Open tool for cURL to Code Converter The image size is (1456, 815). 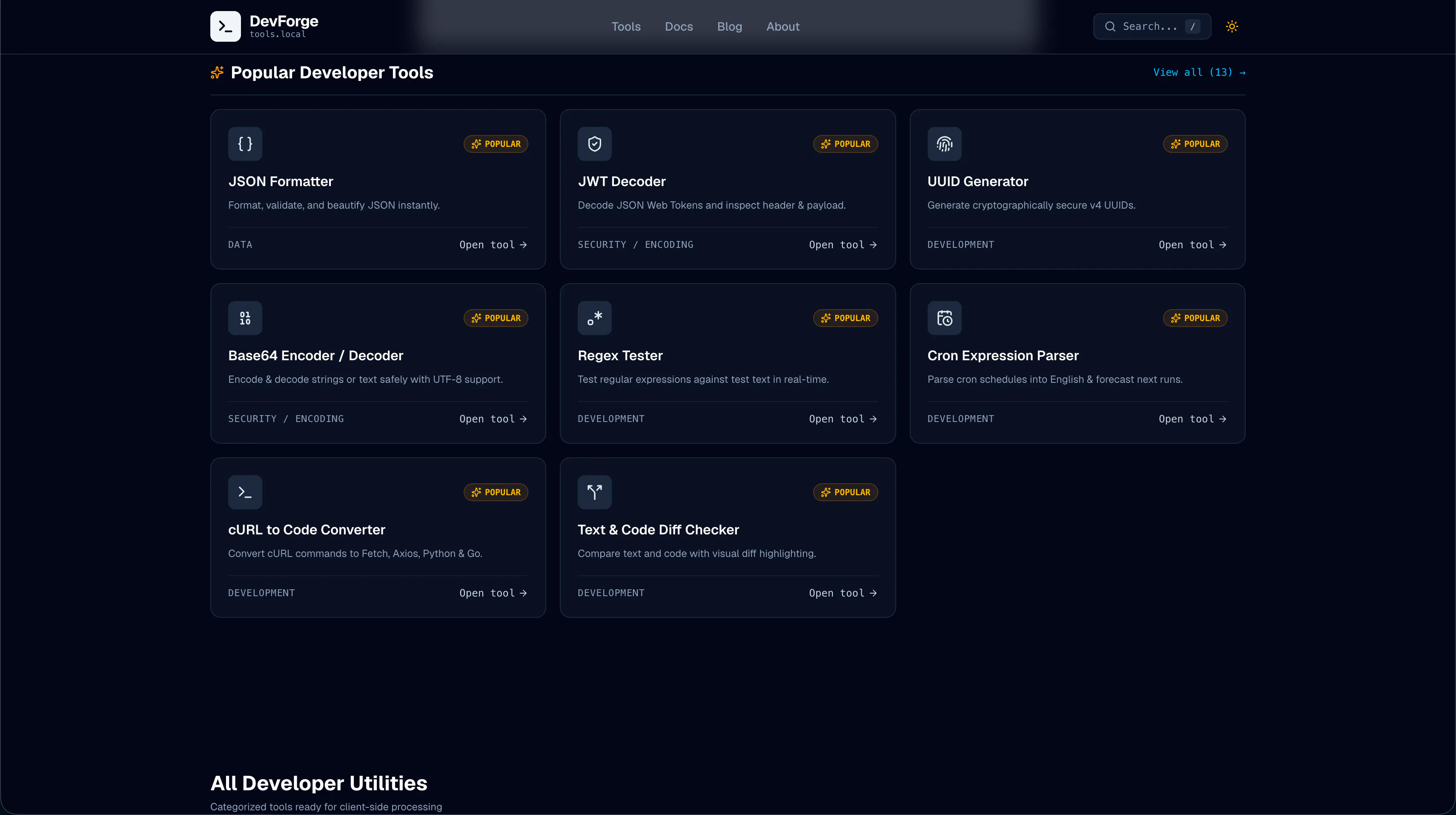click(493, 593)
